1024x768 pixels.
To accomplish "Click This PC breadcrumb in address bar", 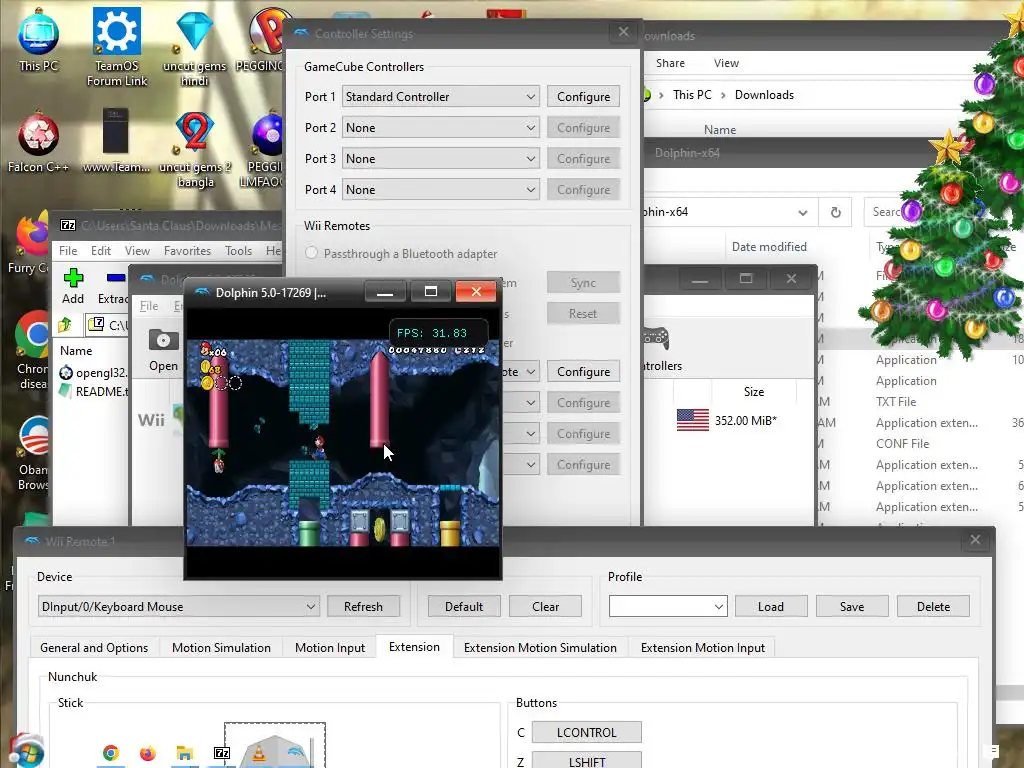I will (x=692, y=95).
